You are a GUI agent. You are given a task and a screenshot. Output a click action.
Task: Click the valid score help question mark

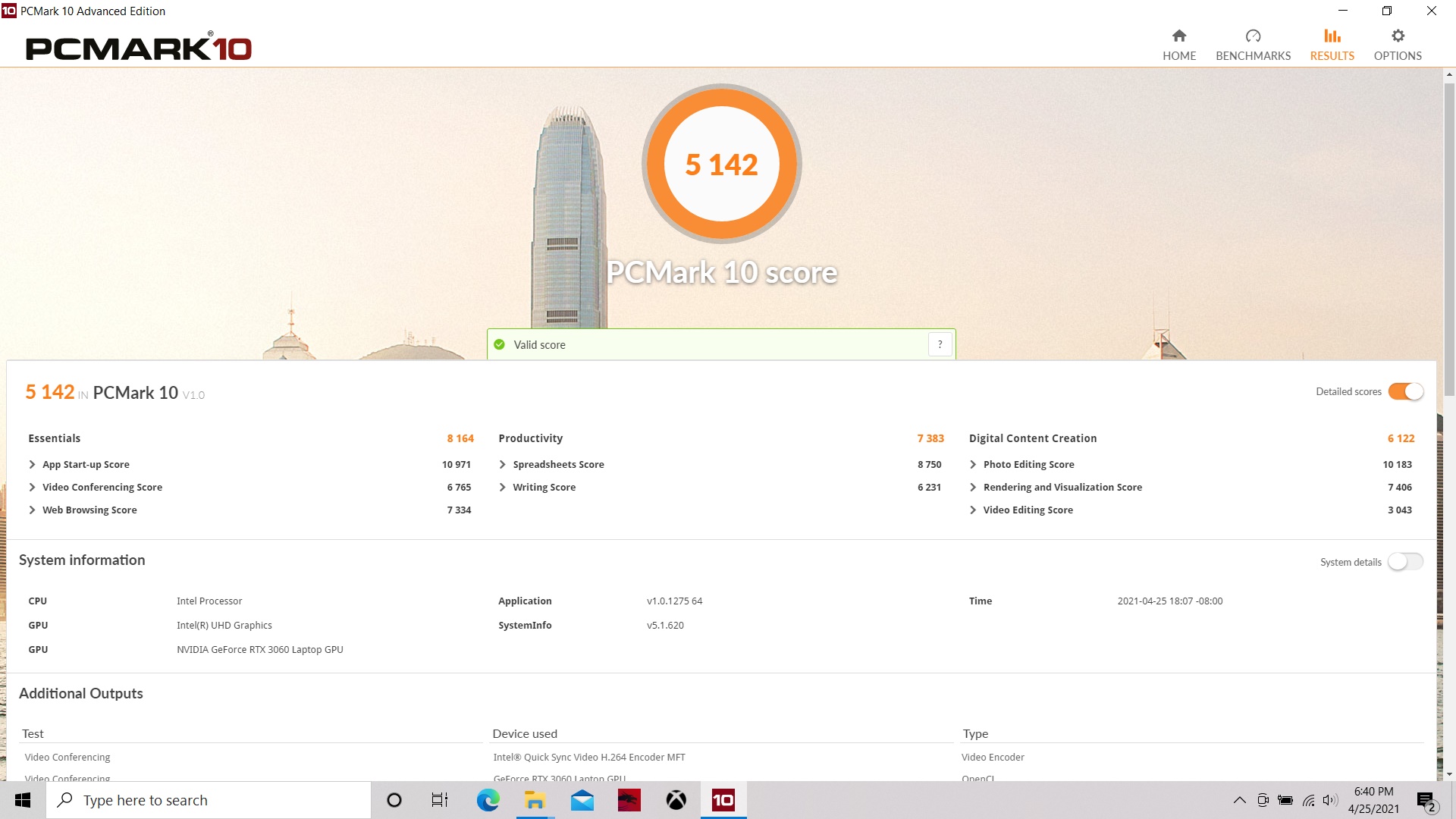pyautogui.click(x=940, y=344)
